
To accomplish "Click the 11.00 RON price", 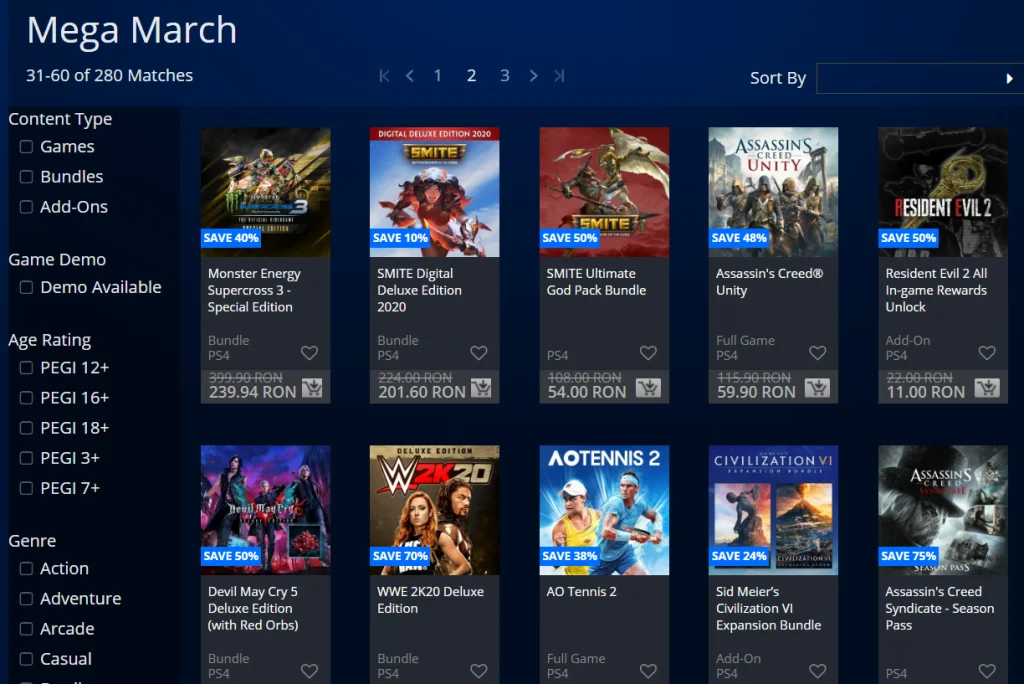I will [925, 392].
